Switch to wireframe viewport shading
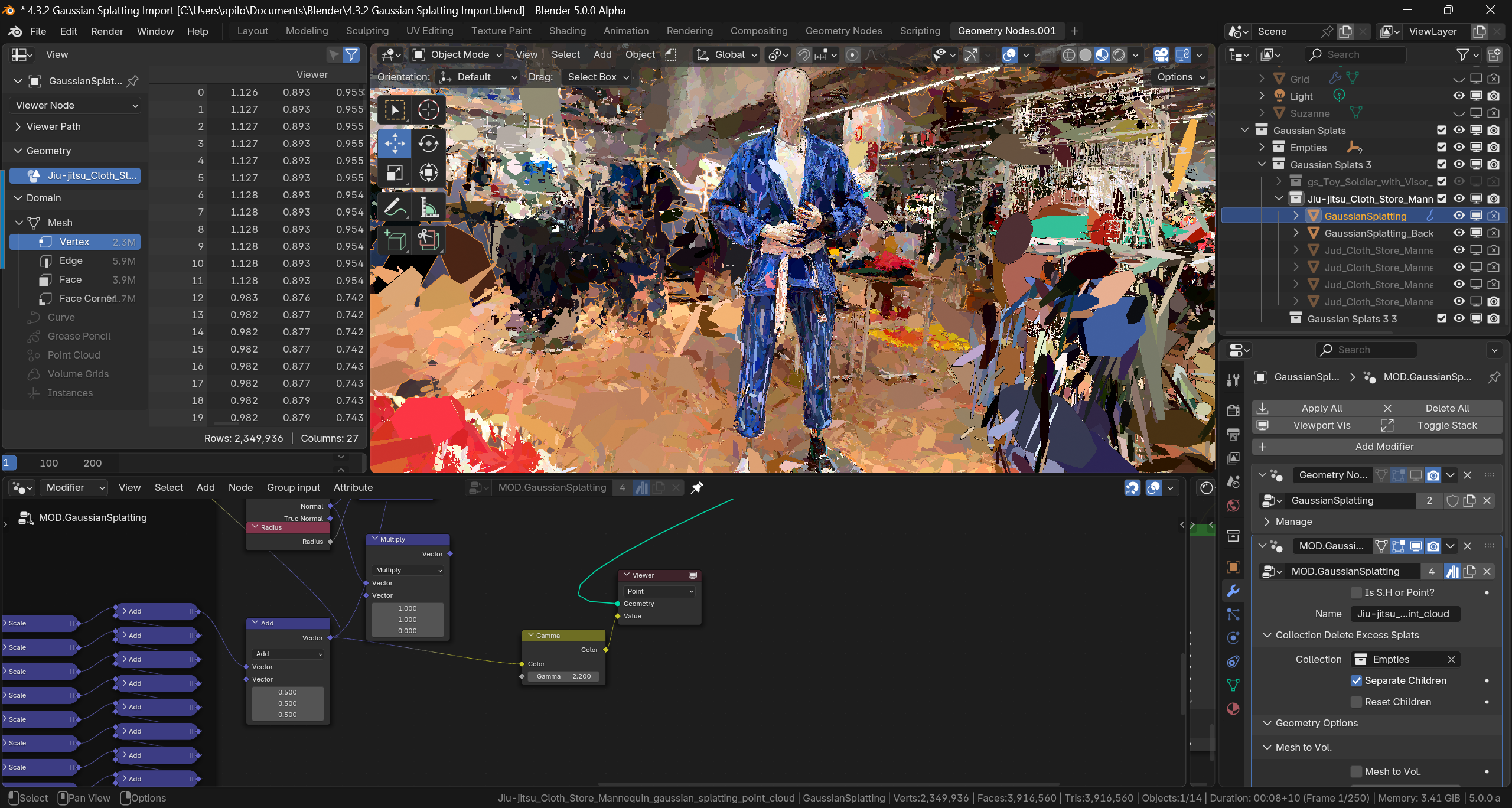This screenshot has height=808, width=1512. [x=1068, y=55]
